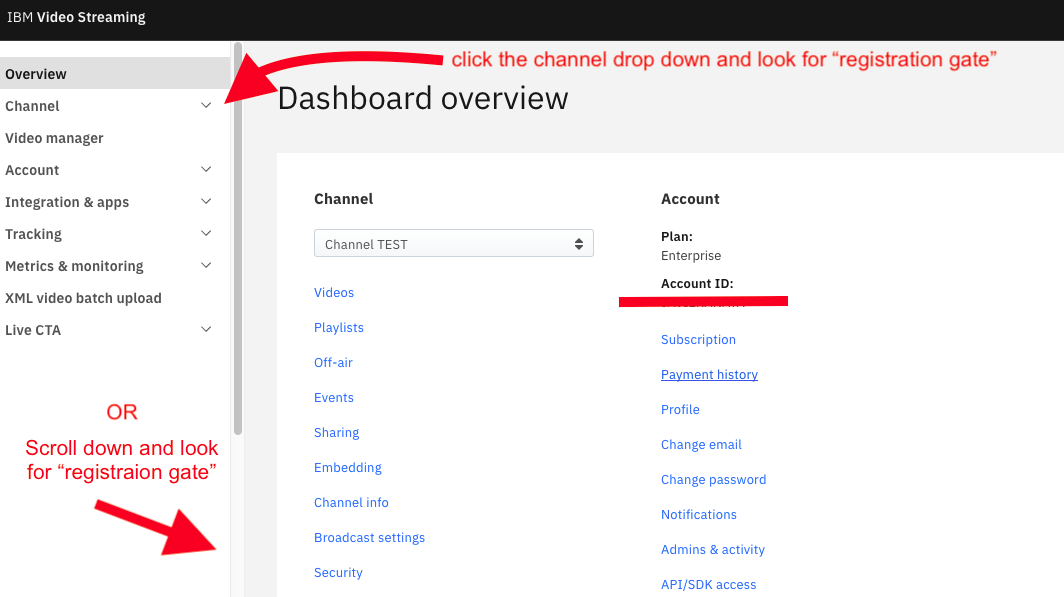Open the Playlists link
This screenshot has height=597, width=1064.
click(339, 328)
